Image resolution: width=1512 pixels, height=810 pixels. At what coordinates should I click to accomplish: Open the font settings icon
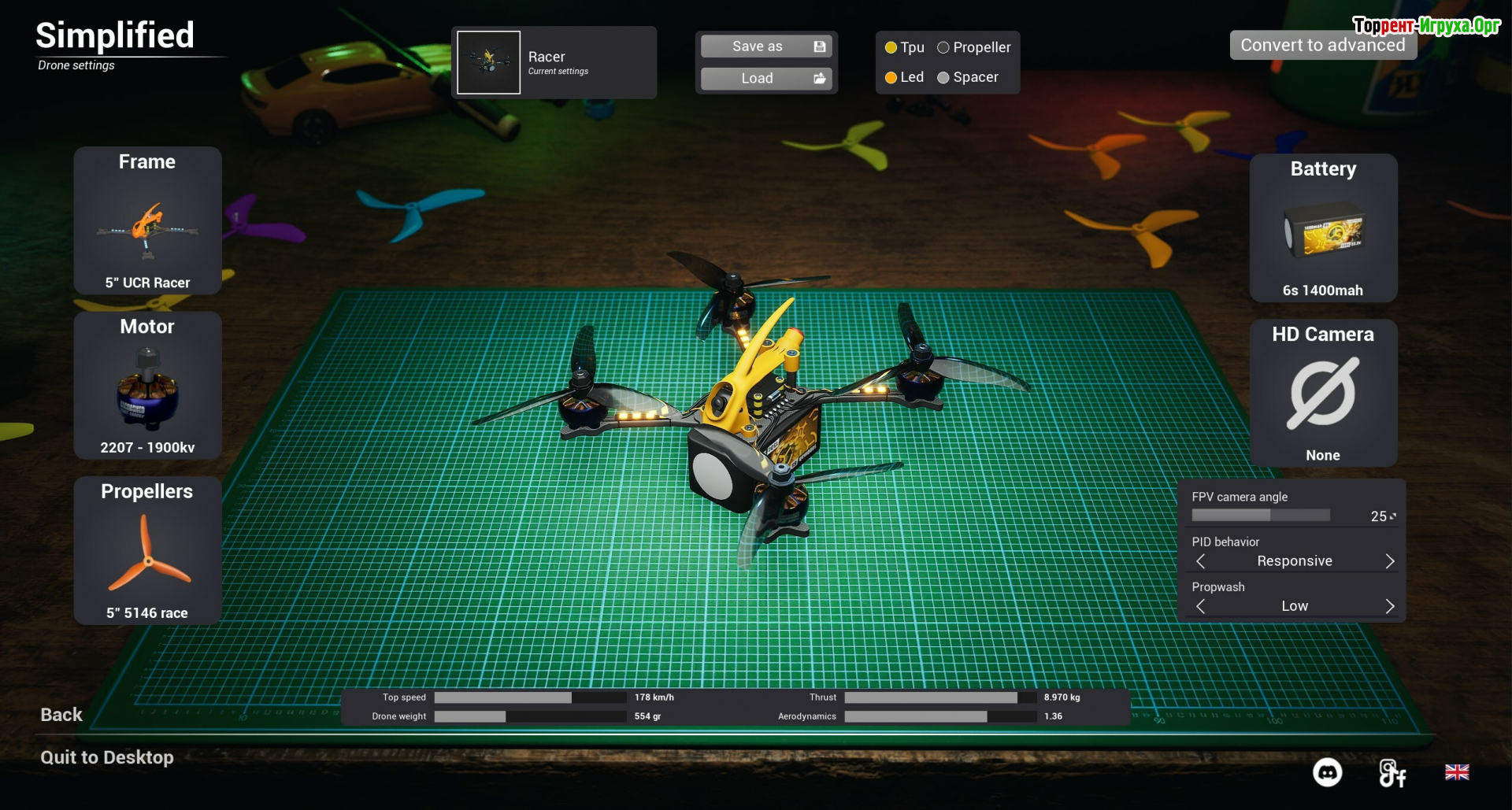[1392, 773]
